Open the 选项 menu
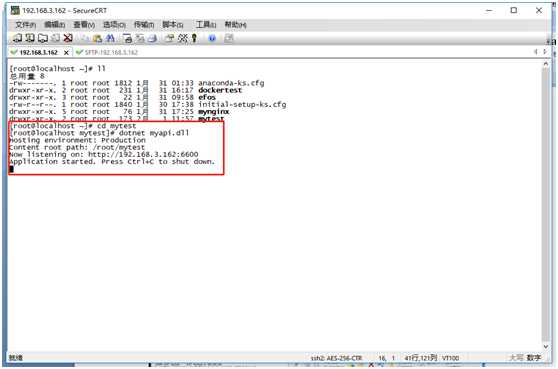The width and height of the screenshot is (558, 369). pyautogui.click(x=114, y=25)
